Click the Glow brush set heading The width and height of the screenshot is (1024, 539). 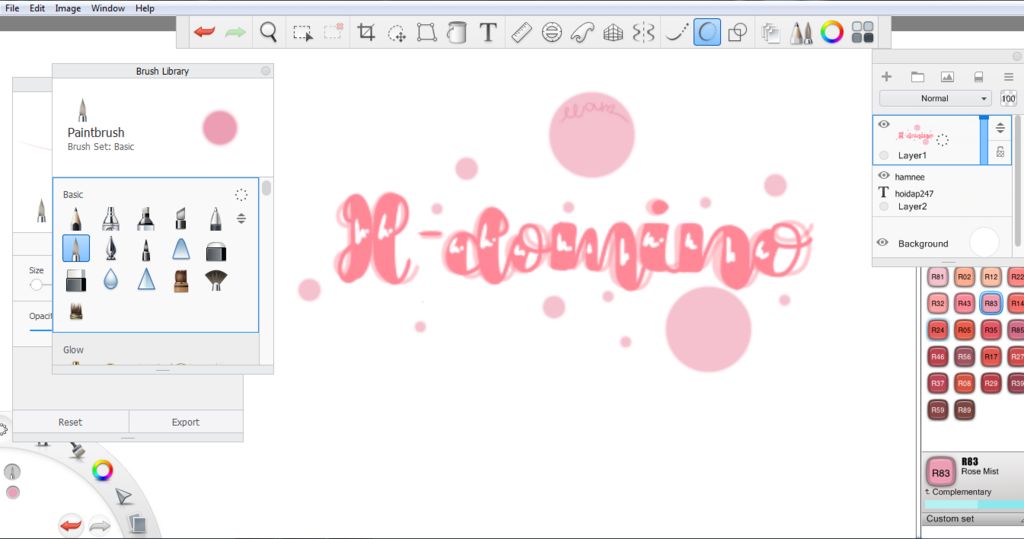coord(73,350)
